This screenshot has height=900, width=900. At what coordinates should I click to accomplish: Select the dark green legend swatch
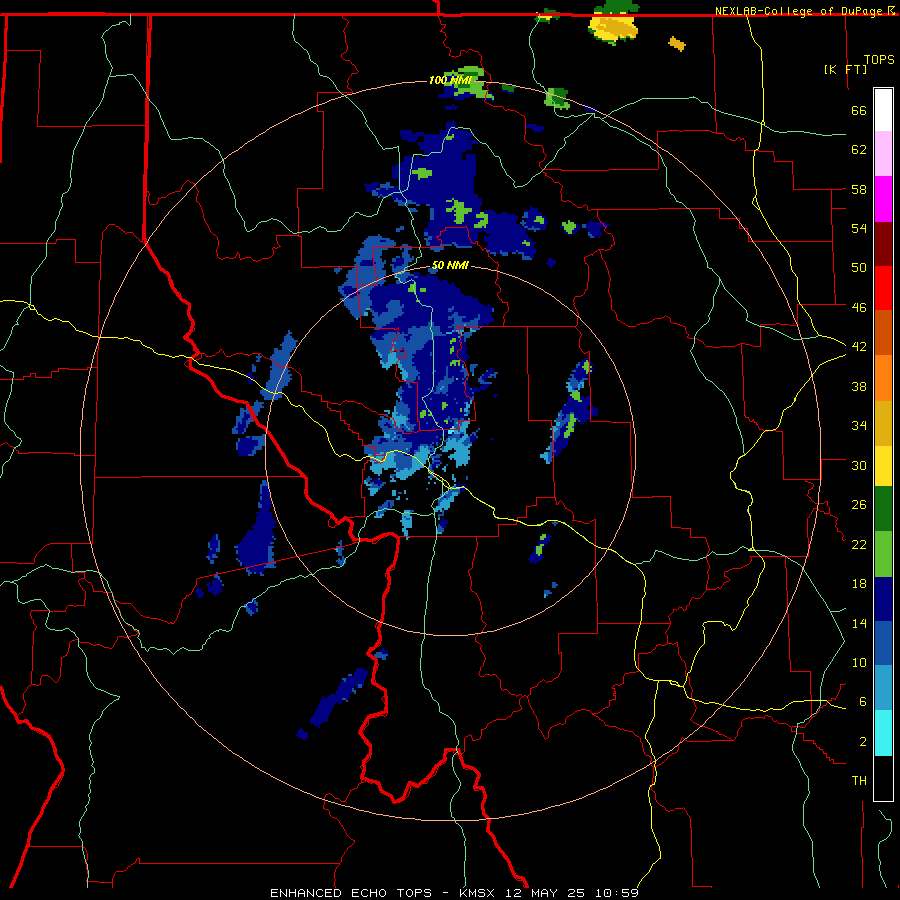point(883,509)
